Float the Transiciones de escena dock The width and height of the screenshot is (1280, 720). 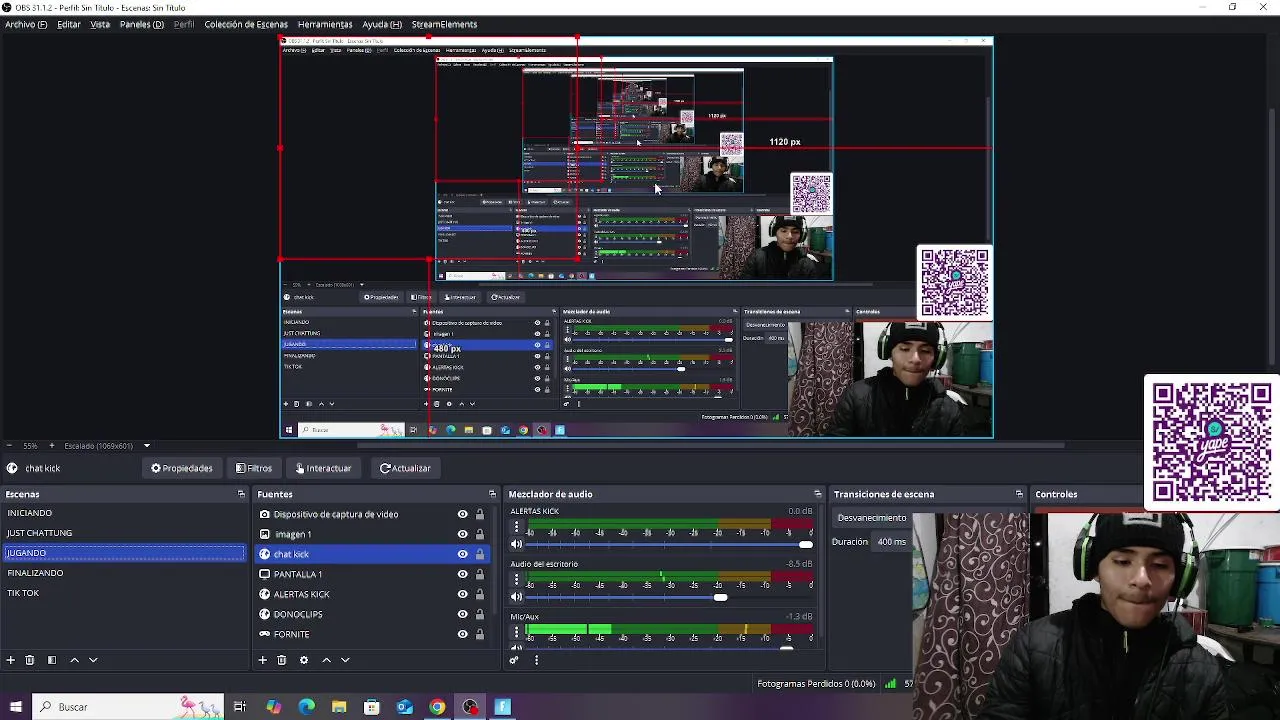[x=1019, y=494]
